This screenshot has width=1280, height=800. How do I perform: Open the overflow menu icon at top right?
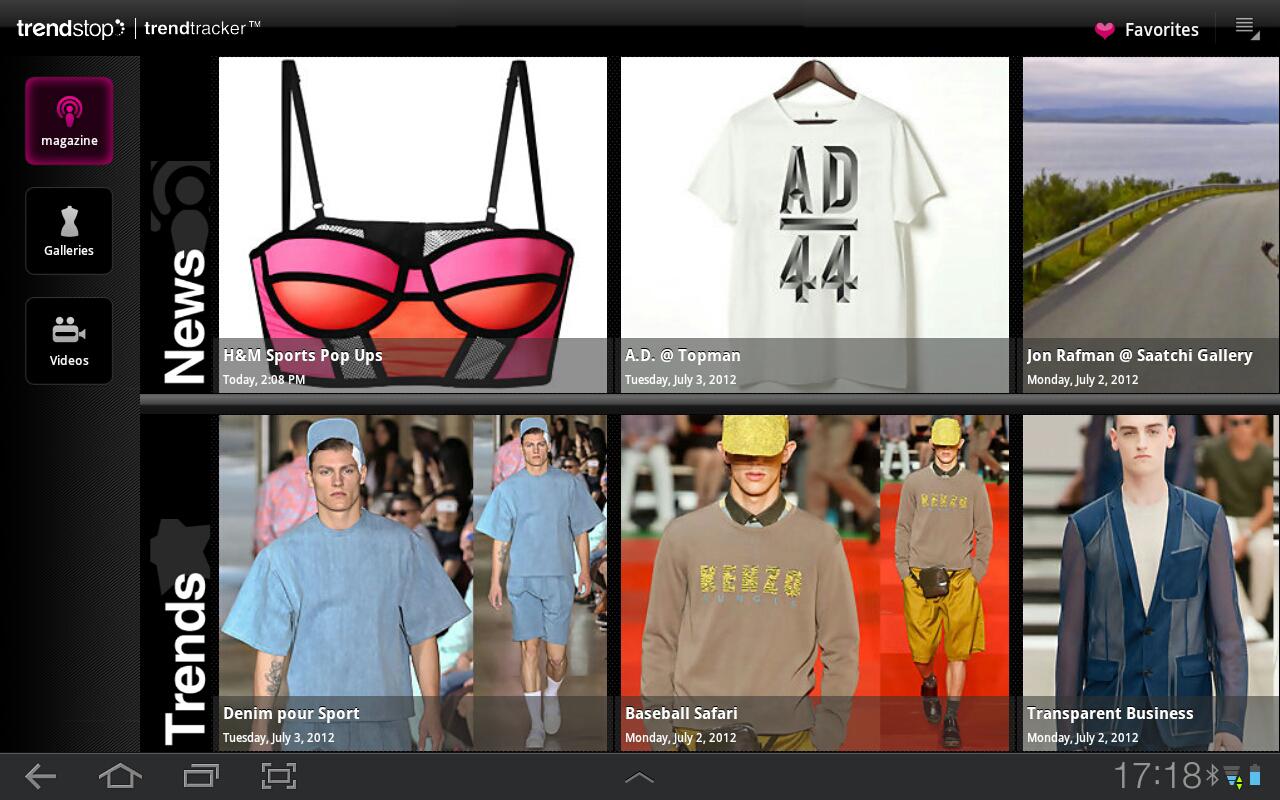point(1246,28)
